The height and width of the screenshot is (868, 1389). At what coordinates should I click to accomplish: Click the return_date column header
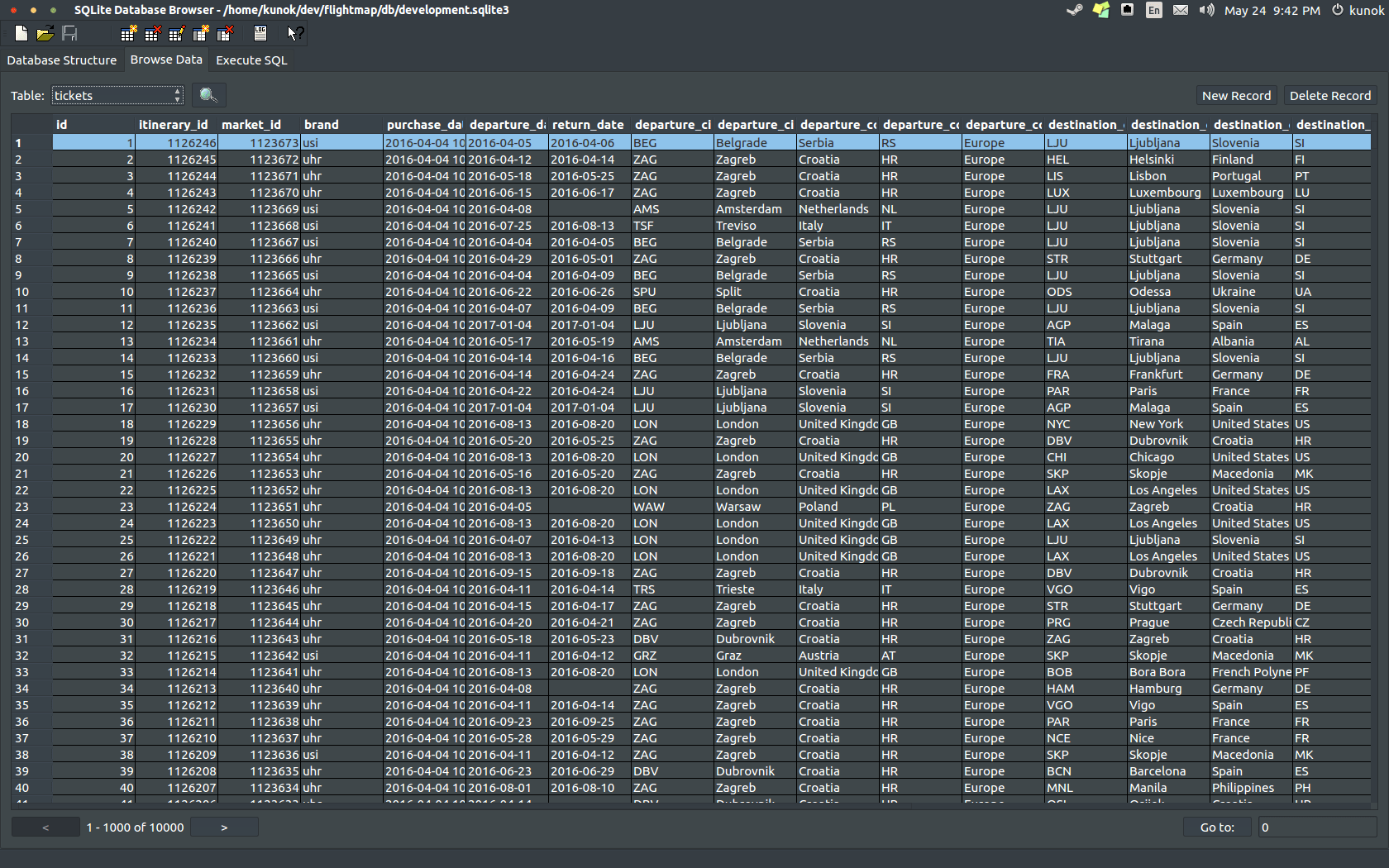[x=590, y=125]
